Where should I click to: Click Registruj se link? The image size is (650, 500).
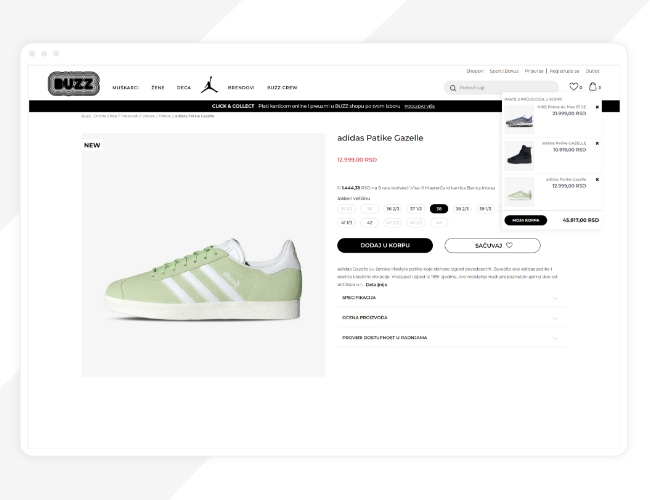coord(564,71)
